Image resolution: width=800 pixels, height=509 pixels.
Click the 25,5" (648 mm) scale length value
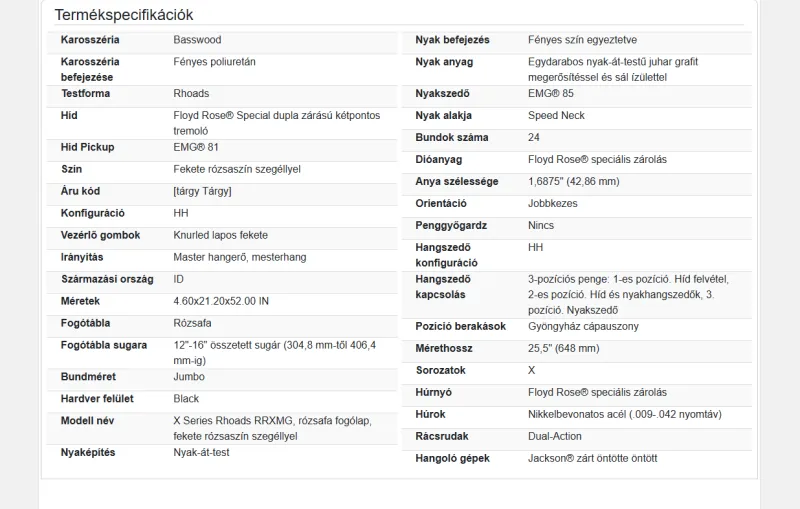tap(563, 349)
